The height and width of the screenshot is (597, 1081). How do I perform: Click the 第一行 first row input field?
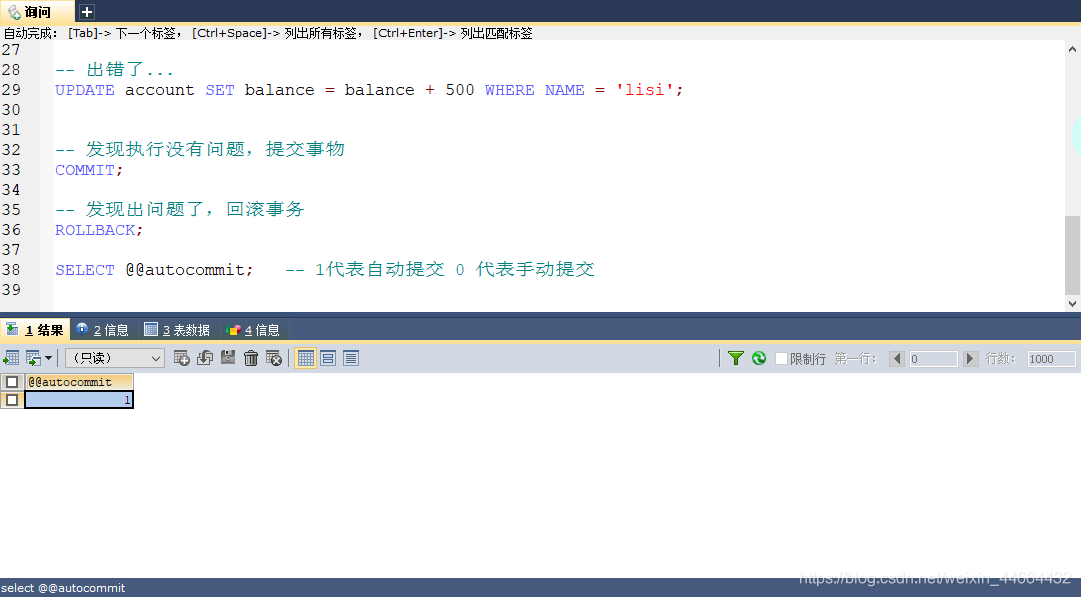(933, 358)
